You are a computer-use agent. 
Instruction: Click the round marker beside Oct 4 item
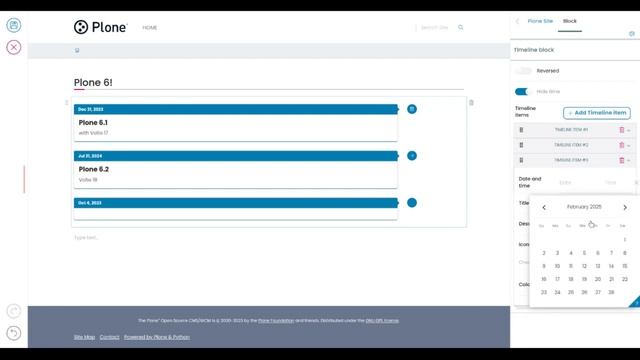[x=412, y=202]
